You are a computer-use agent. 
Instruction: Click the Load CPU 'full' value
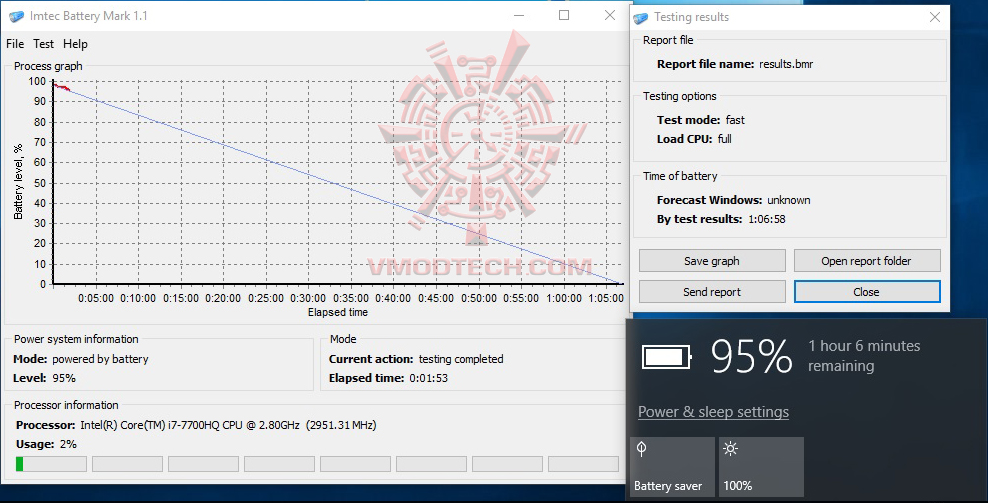(x=725, y=139)
